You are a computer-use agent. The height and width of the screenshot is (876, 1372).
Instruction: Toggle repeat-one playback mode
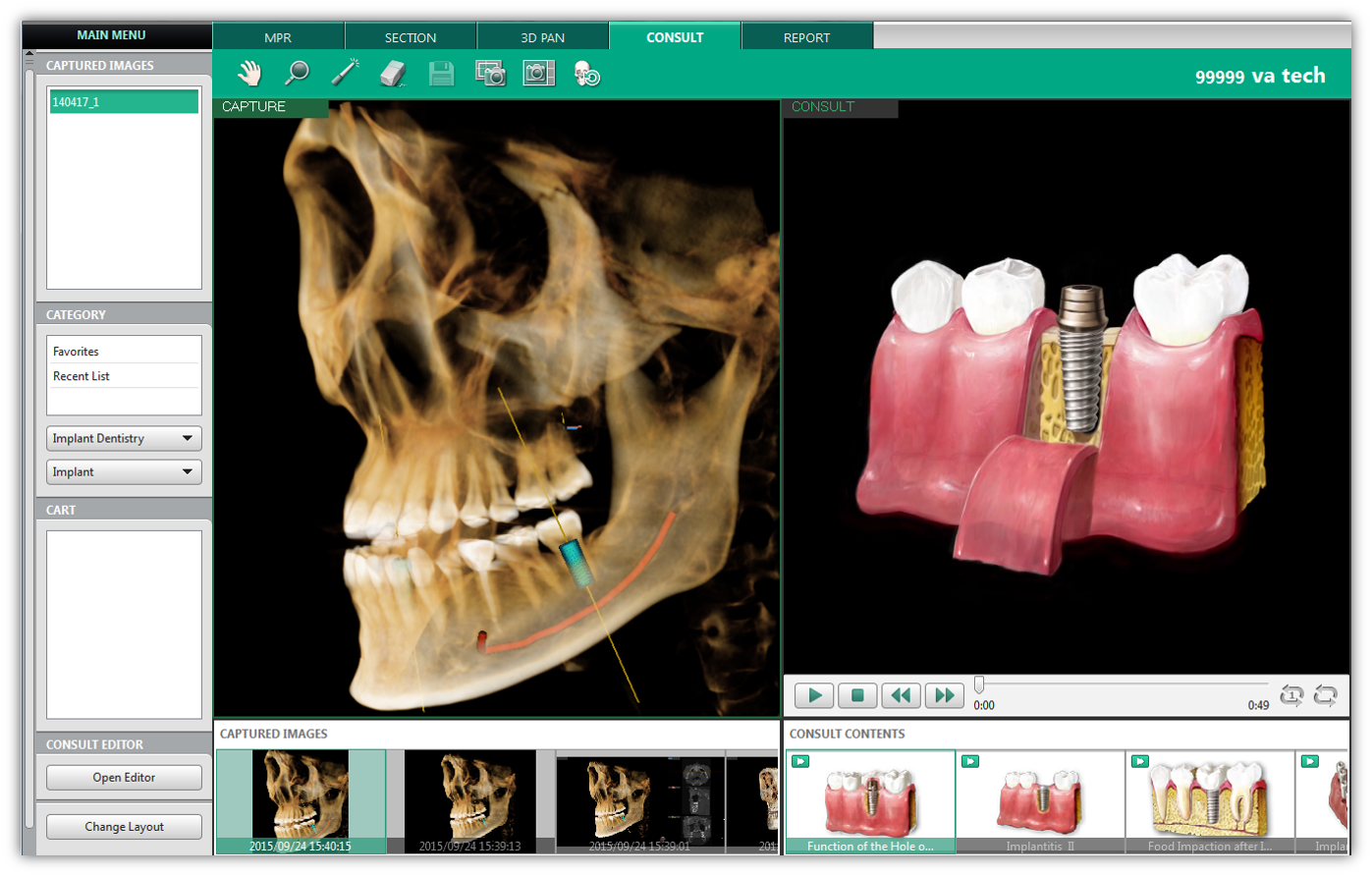pos(1291,695)
